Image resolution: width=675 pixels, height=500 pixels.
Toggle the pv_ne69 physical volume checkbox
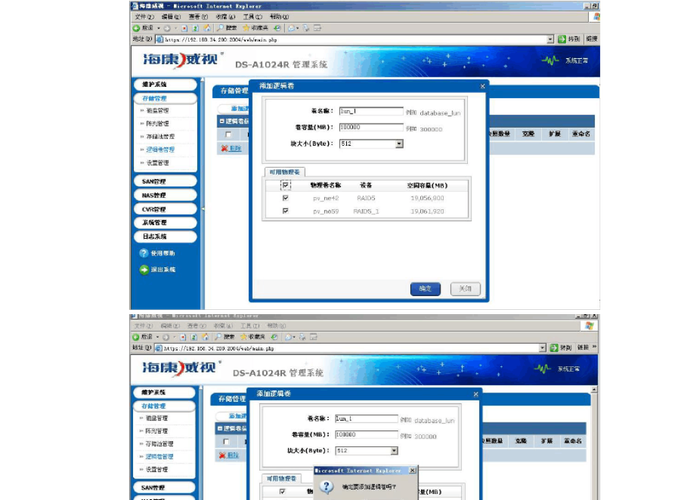point(286,211)
